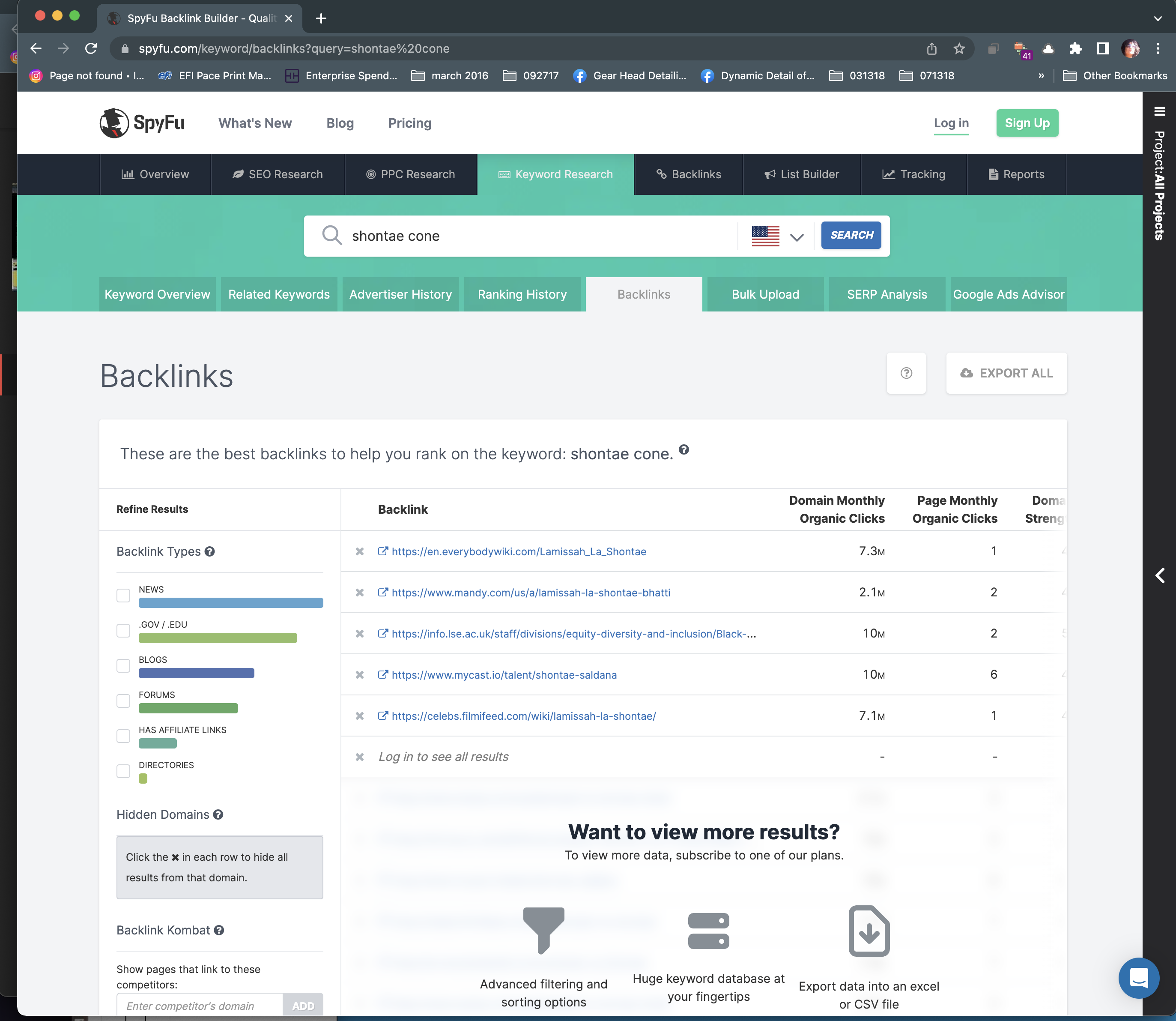Show more bookmarks with double chevron
This screenshot has width=1176, height=1021.
[x=1041, y=76]
